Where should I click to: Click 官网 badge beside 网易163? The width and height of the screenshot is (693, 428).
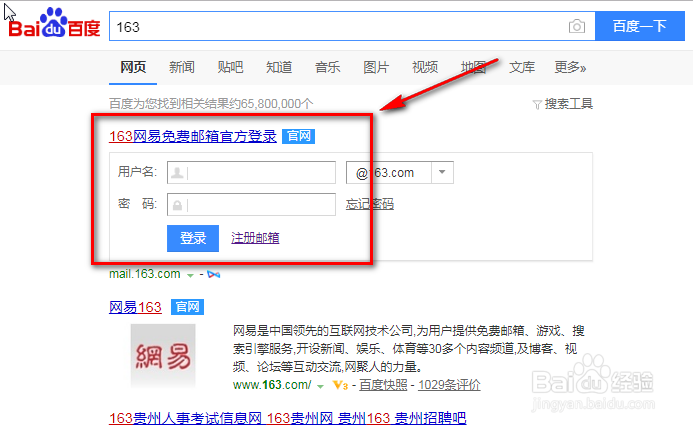(187, 307)
